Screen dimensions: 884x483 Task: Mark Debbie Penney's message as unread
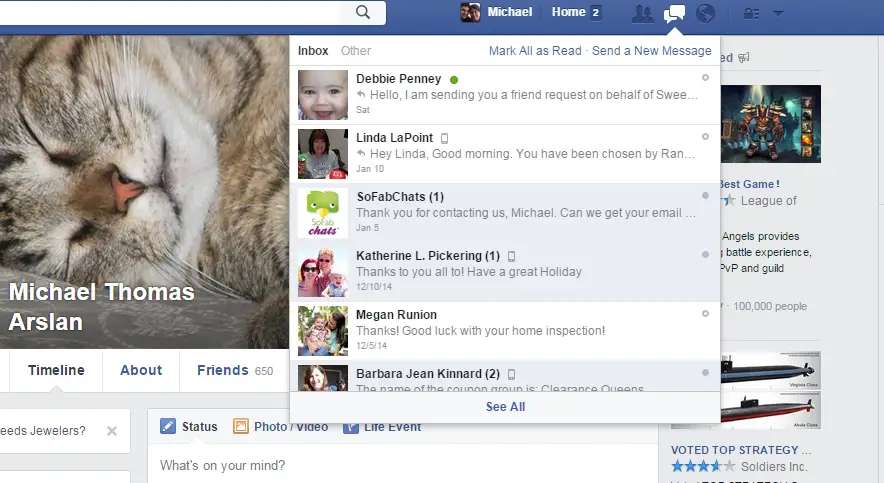pyautogui.click(x=705, y=78)
